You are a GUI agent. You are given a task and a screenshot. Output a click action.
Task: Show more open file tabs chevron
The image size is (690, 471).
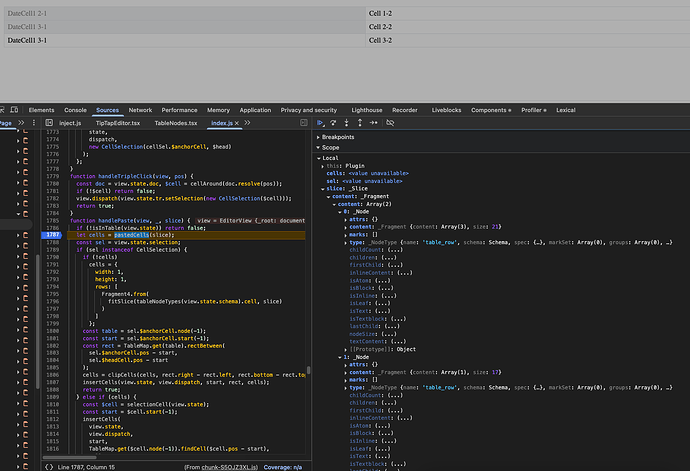click(x=247, y=123)
